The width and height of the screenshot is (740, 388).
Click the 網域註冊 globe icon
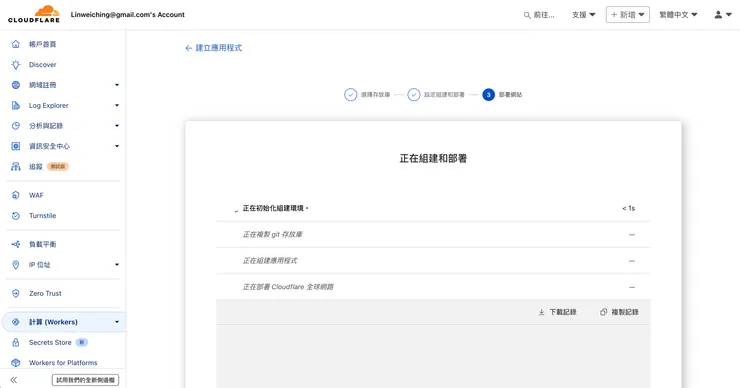16,85
